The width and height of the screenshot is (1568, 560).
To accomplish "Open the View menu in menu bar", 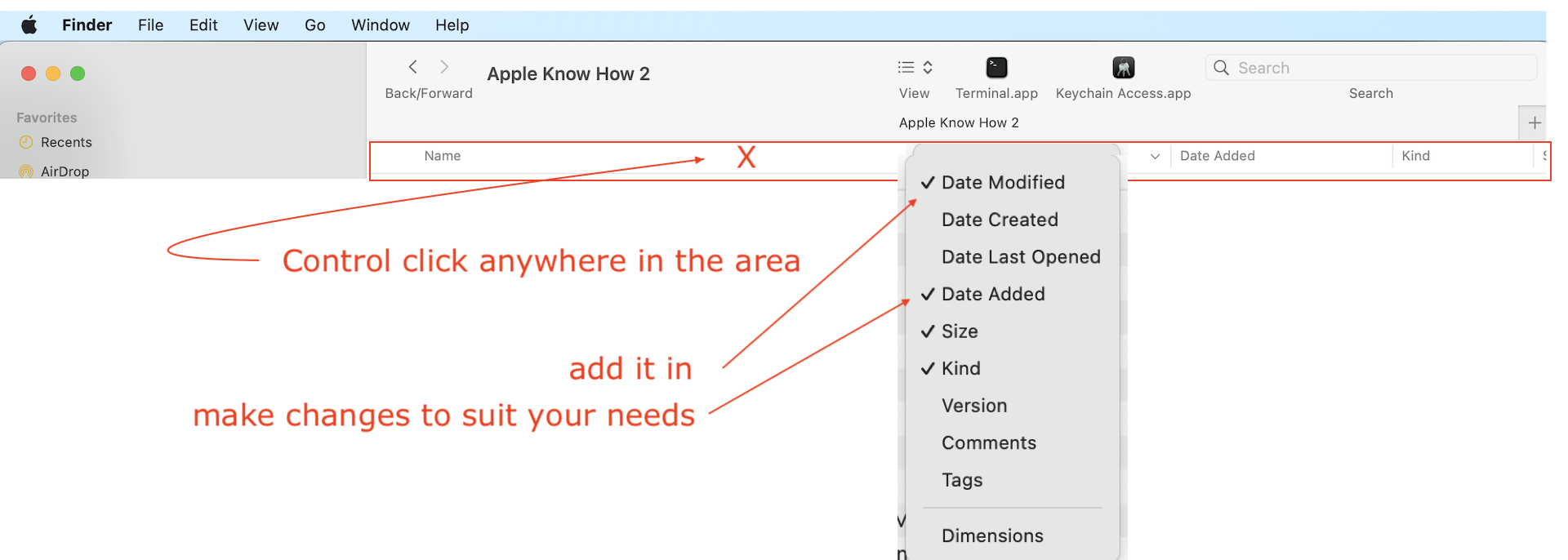I will click(x=261, y=25).
